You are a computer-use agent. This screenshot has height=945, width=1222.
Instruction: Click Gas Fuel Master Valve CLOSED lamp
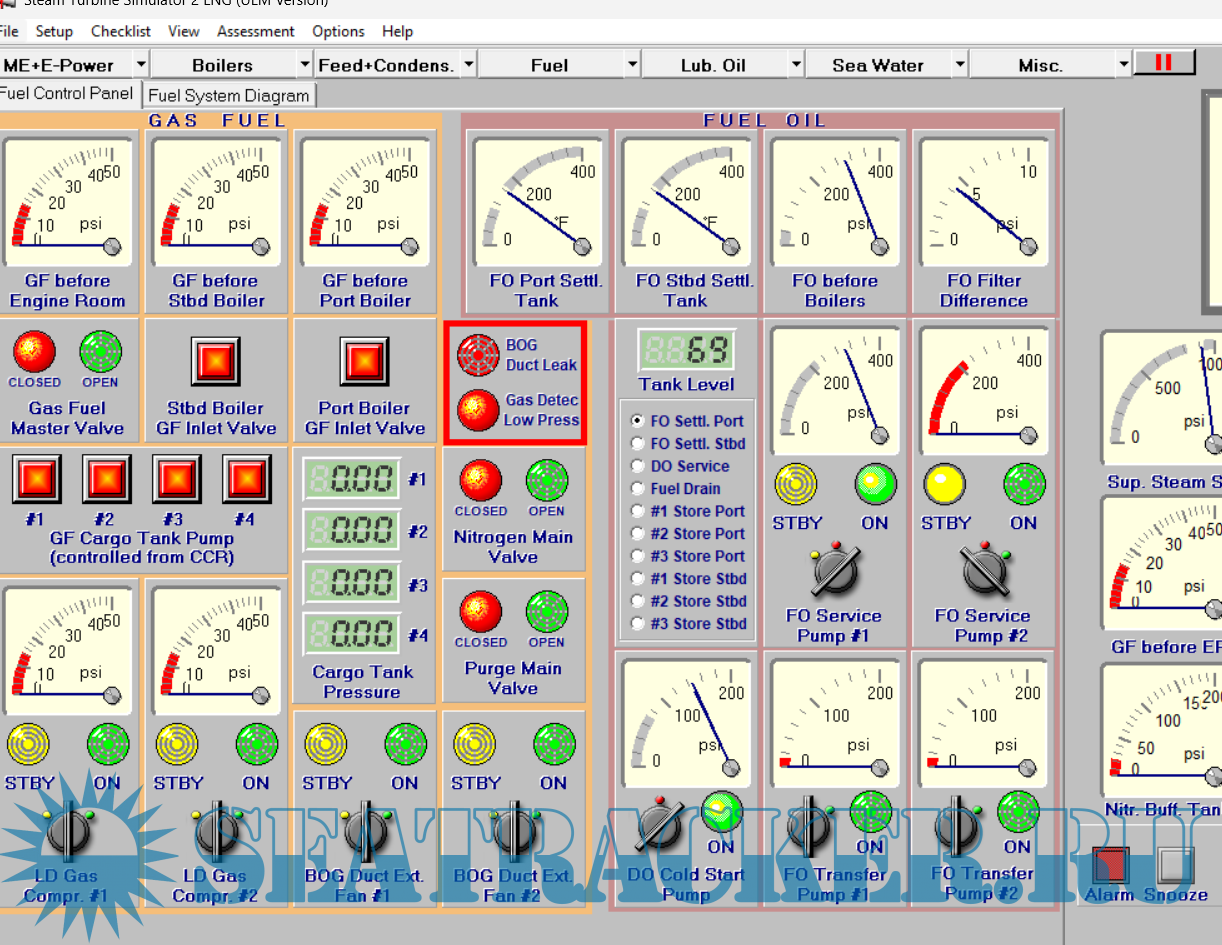click(34, 353)
